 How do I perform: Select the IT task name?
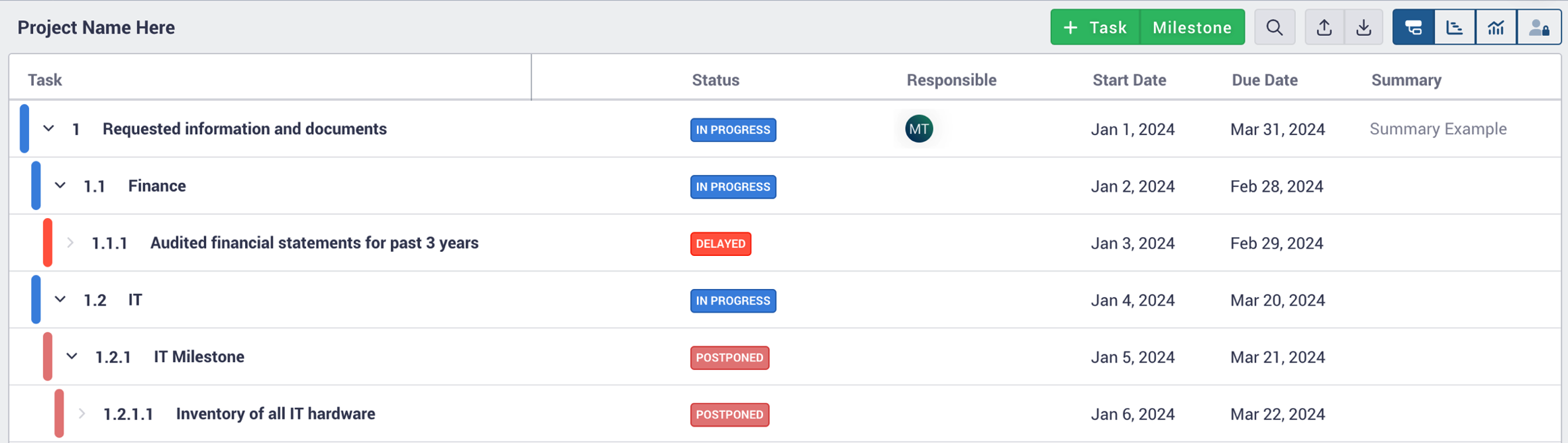click(x=135, y=300)
